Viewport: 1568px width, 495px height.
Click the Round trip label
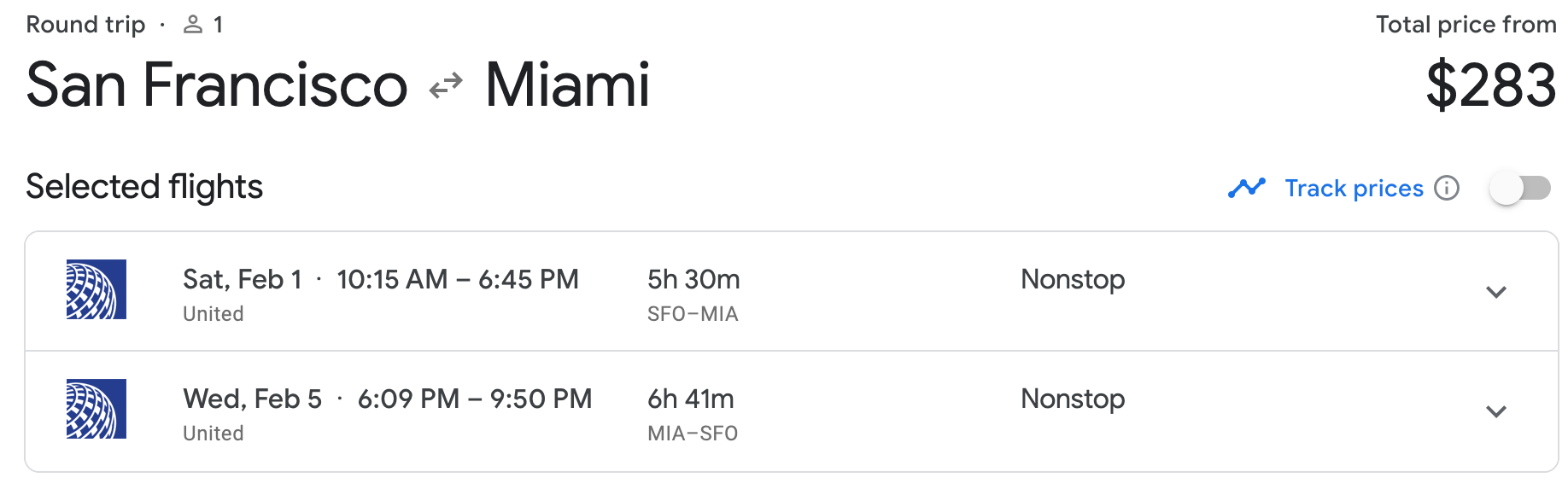pyautogui.click(x=85, y=25)
